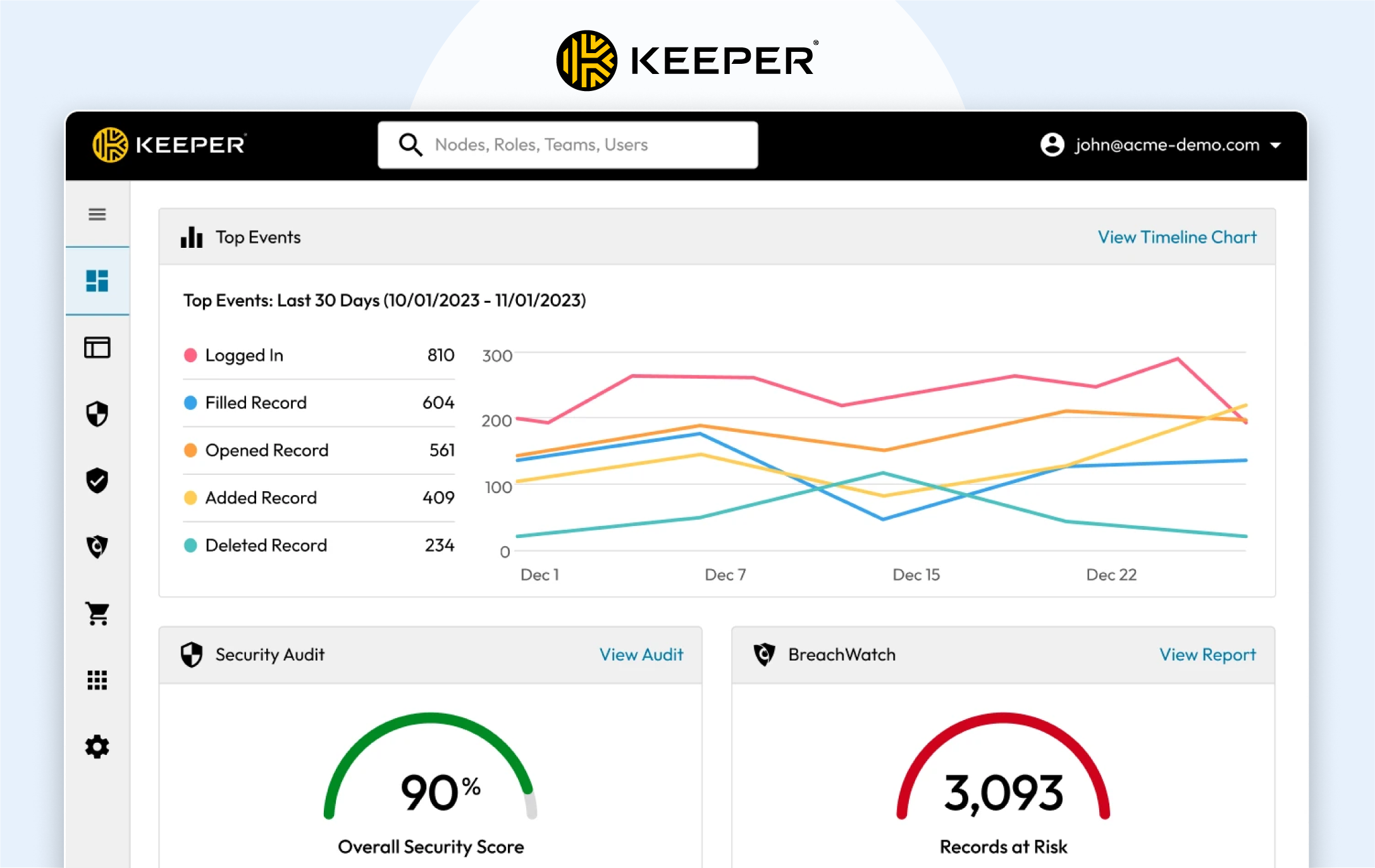
Task: Click the Records at Risk label
Action: [1003, 847]
